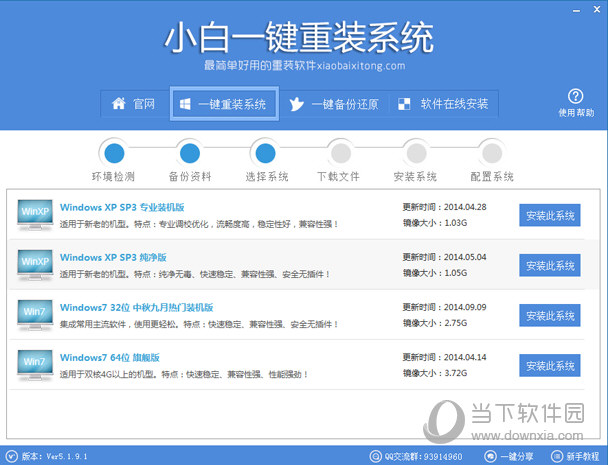
Task: Open QQ交流群:93914960 link
Action: [423, 456]
